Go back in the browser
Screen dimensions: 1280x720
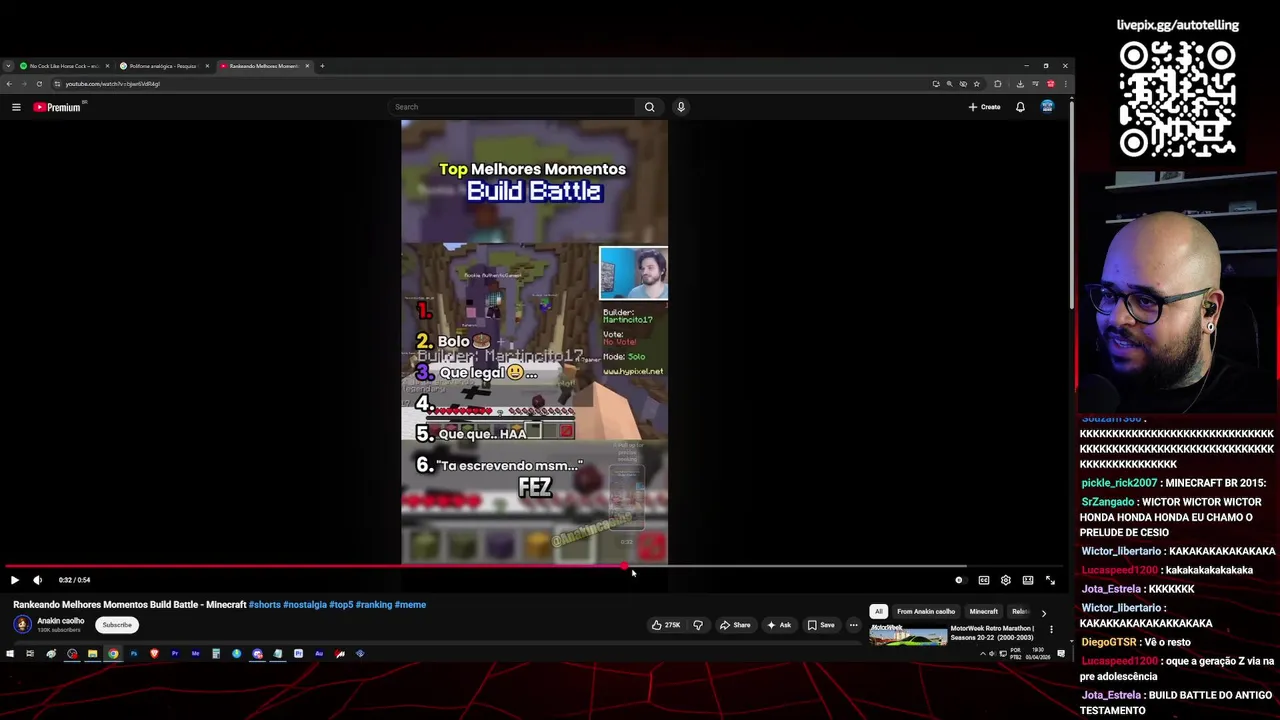click(9, 84)
